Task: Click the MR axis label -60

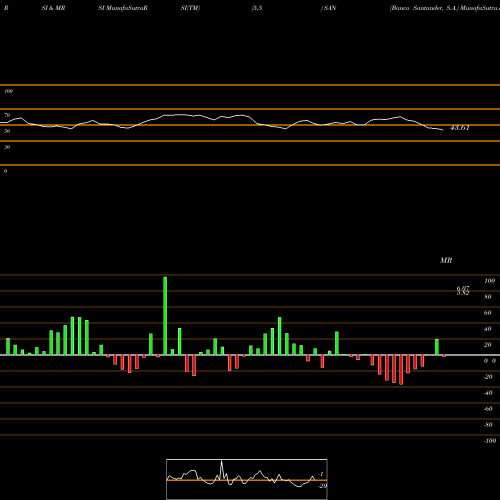Action: click(488, 409)
